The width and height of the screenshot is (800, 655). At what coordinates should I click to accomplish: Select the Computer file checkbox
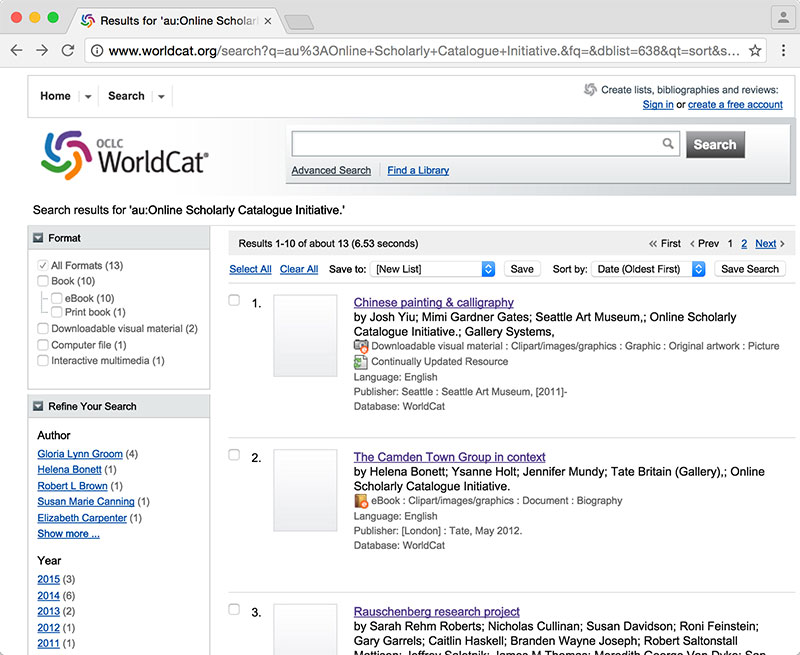point(43,345)
